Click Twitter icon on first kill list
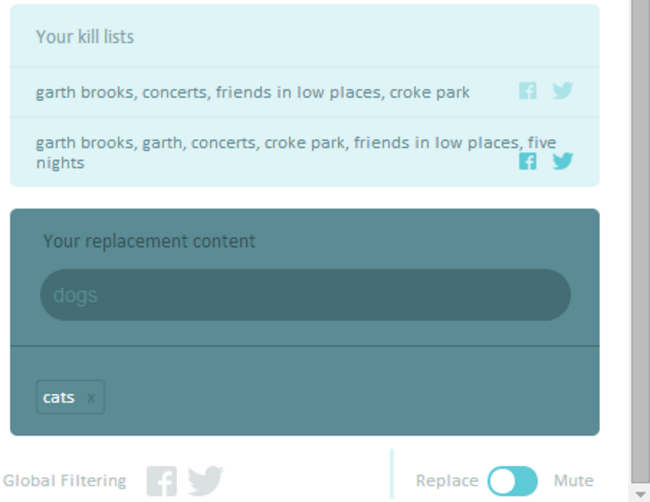Viewport: 650px width, 502px height. [x=563, y=91]
